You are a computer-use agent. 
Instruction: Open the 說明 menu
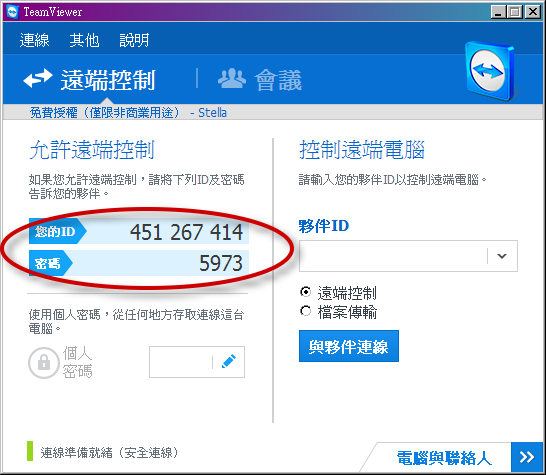(134, 40)
